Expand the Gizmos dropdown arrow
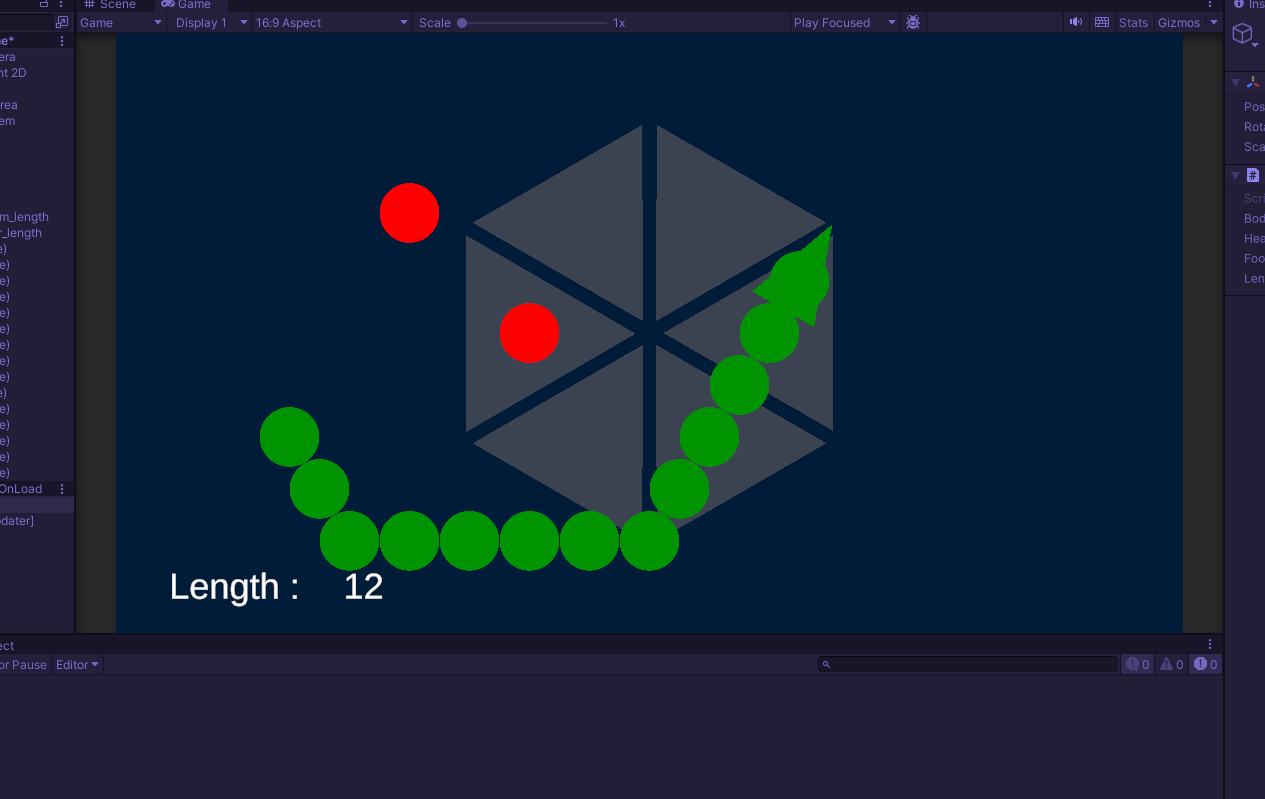The image size is (1265, 799). click(x=1214, y=22)
